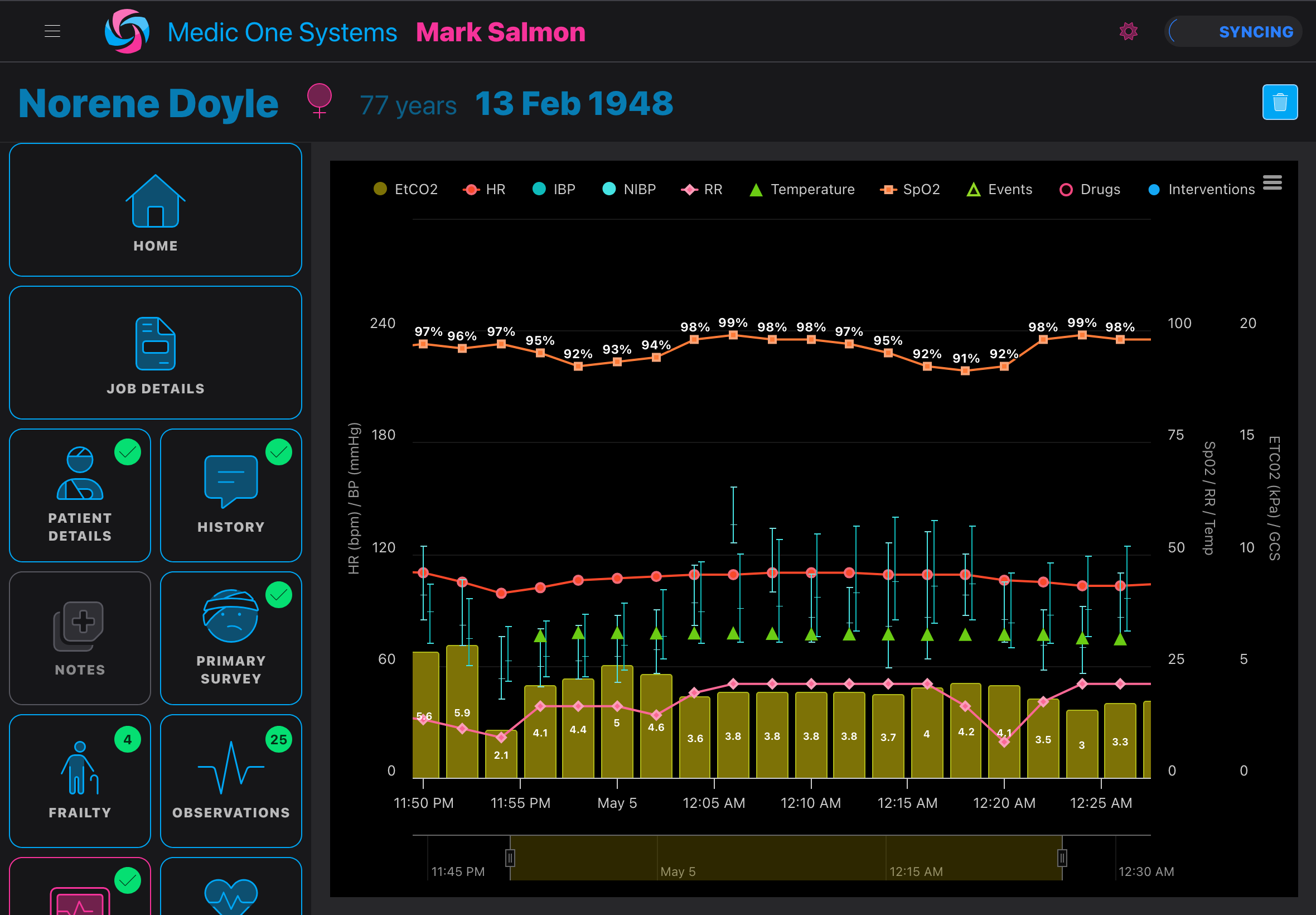Screen dimensions: 1316x915
Task: Open the History tile
Action: coord(230,496)
